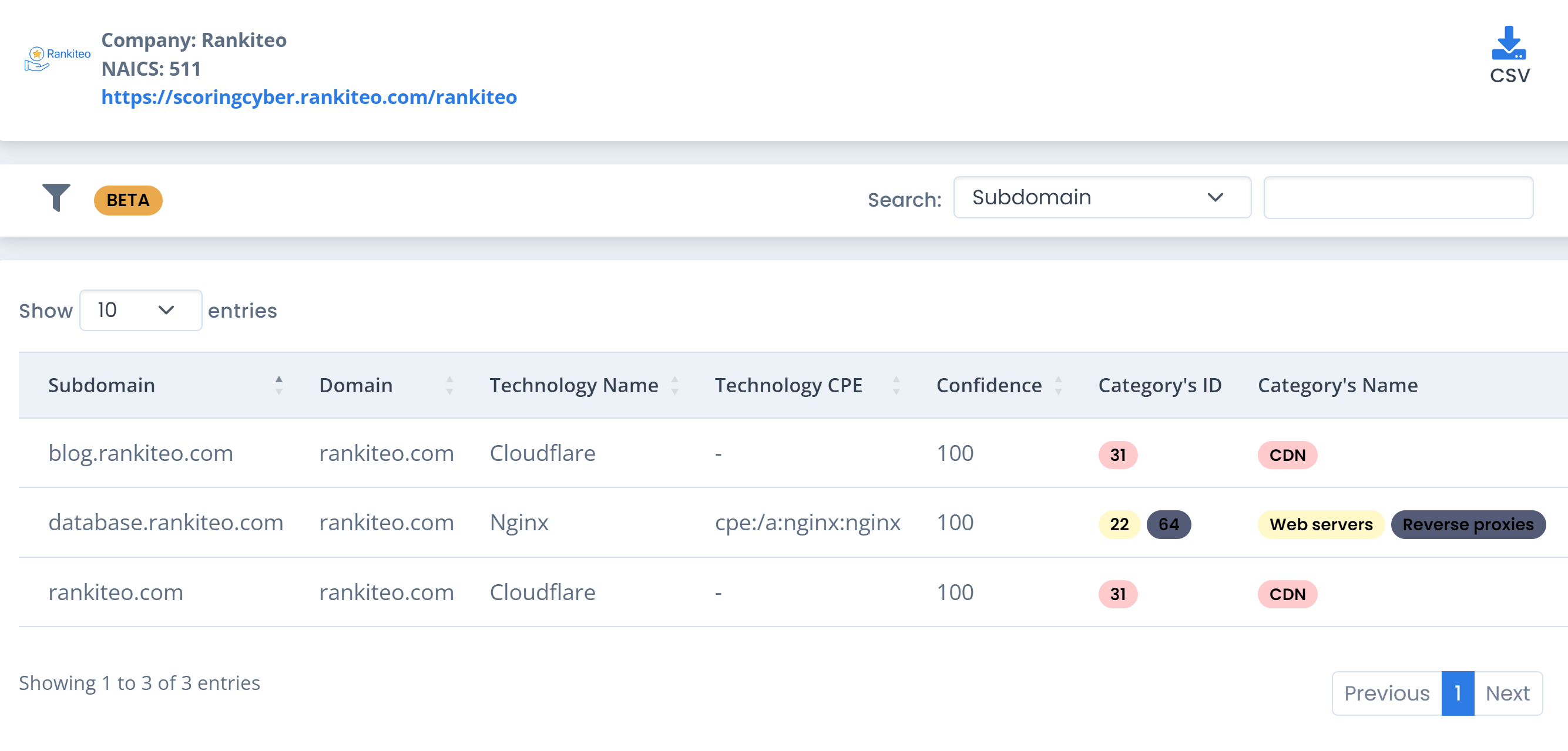The image size is (1568, 751).
Task: Sort by Domain column arrows
Action: pos(449,385)
